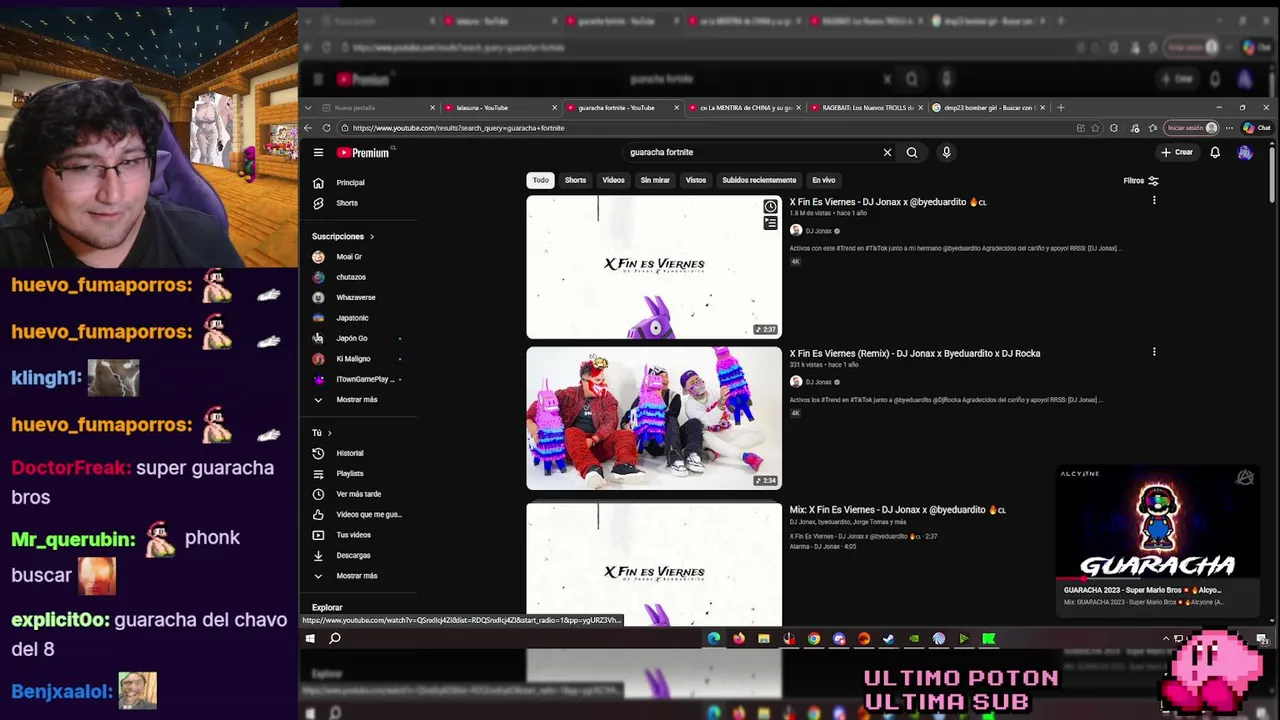The width and height of the screenshot is (1280, 720).
Task: Select the Shorts filter chip
Action: tap(575, 180)
